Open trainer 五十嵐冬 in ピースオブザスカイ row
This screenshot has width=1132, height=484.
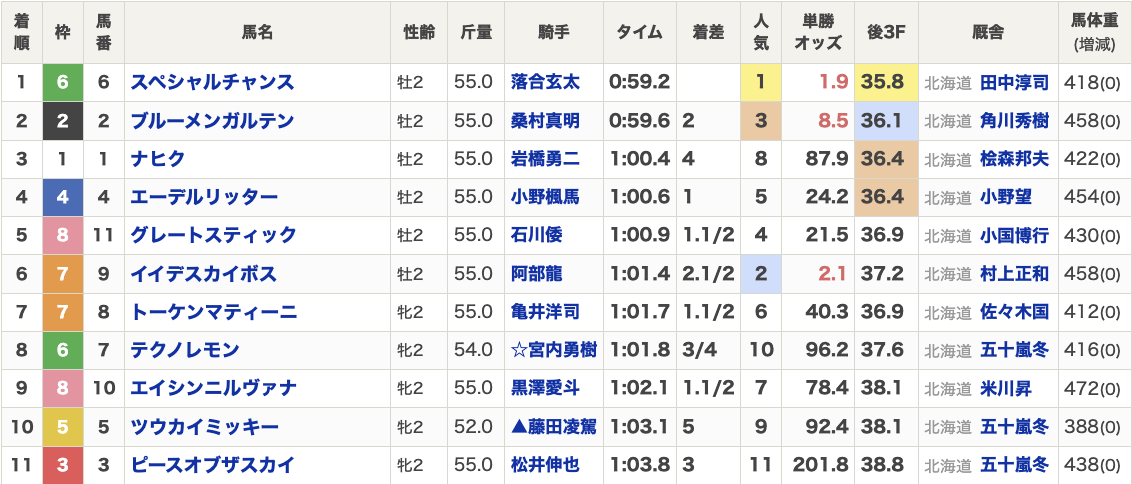(1014, 465)
